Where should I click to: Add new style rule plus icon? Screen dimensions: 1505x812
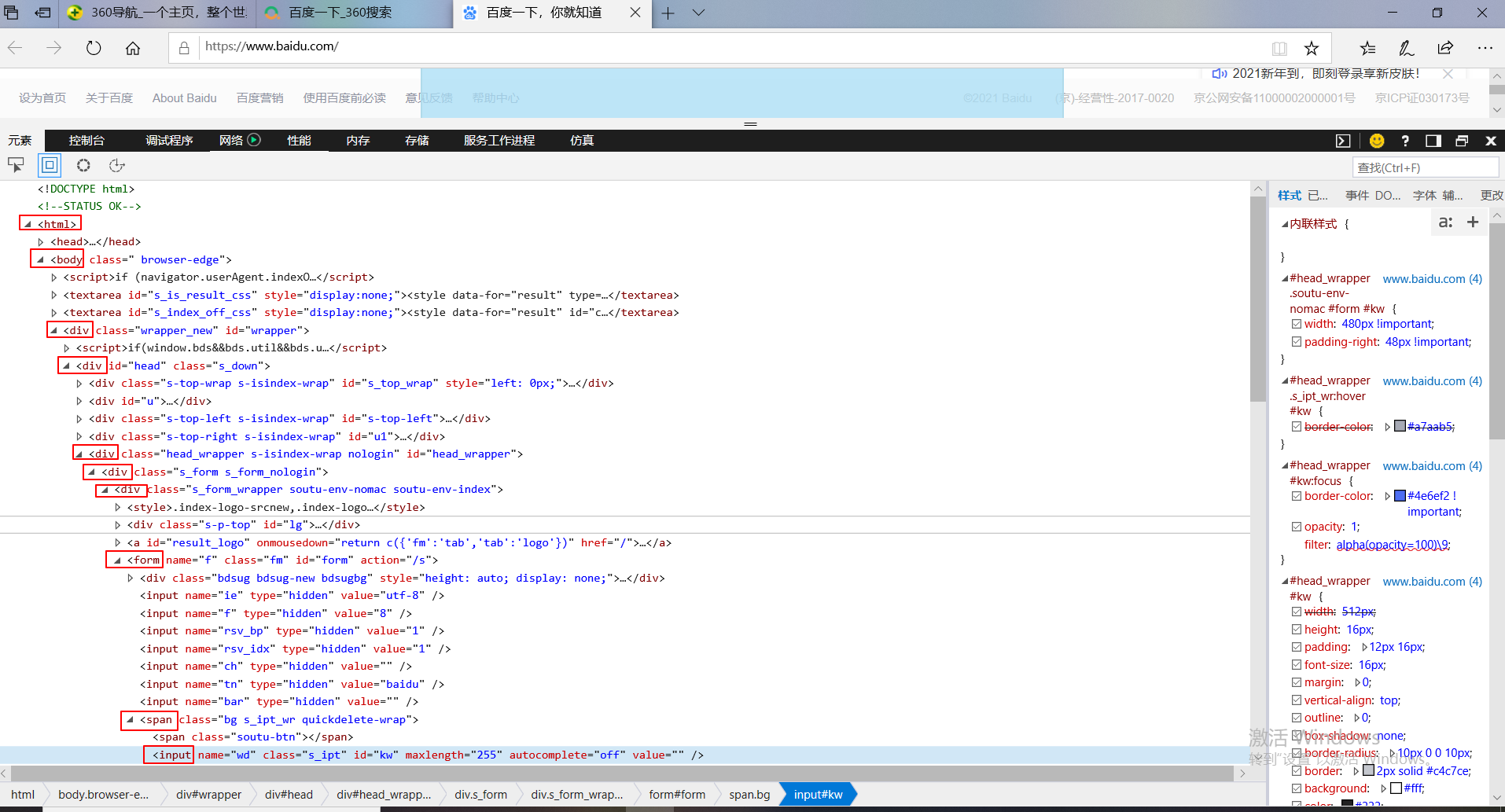click(x=1473, y=222)
